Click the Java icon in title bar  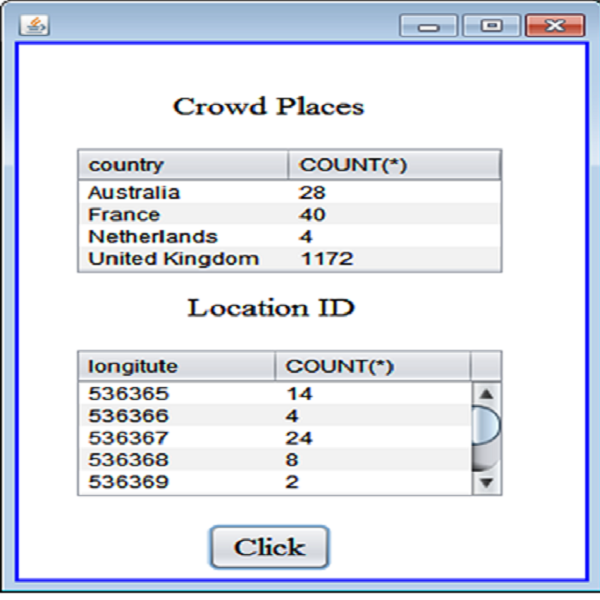click(x=34, y=25)
